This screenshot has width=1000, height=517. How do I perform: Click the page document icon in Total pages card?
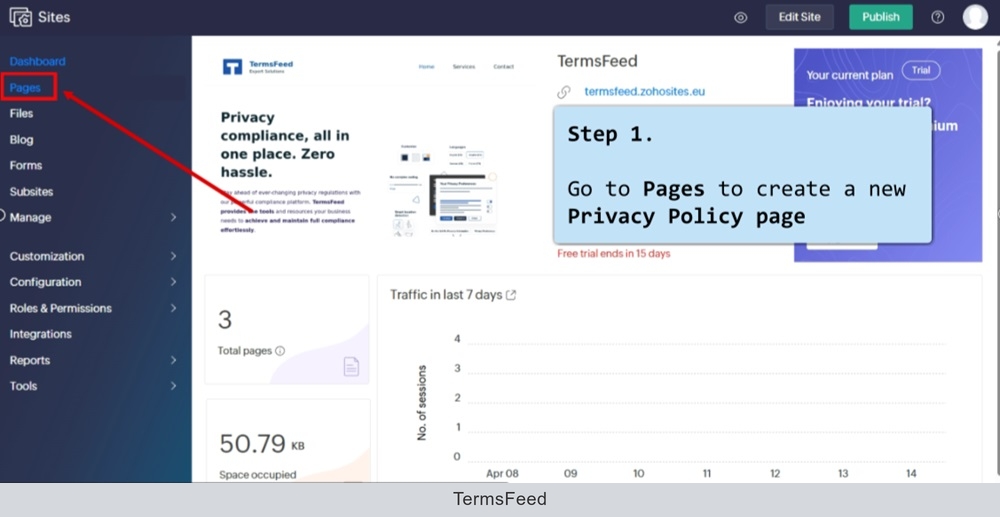351,367
